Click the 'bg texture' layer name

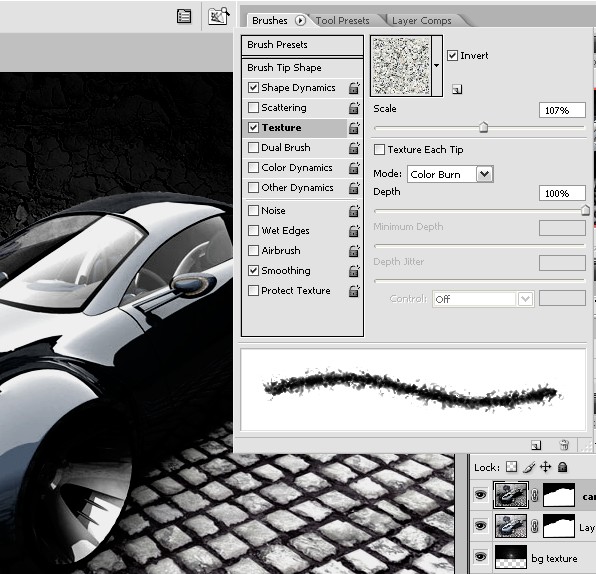[554, 558]
